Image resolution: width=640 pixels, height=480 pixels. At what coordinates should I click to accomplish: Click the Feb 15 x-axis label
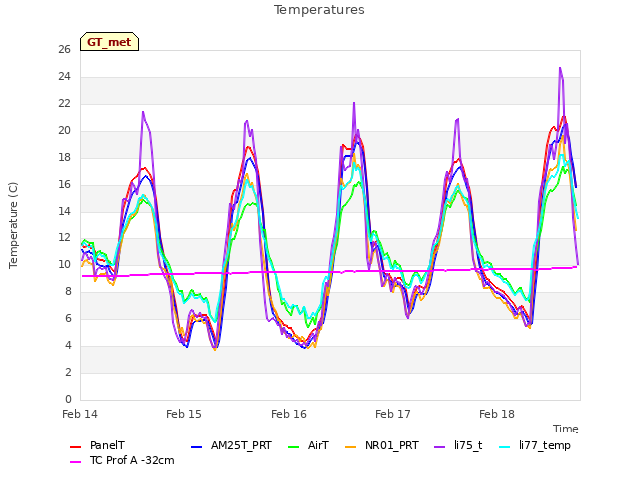click(x=184, y=414)
